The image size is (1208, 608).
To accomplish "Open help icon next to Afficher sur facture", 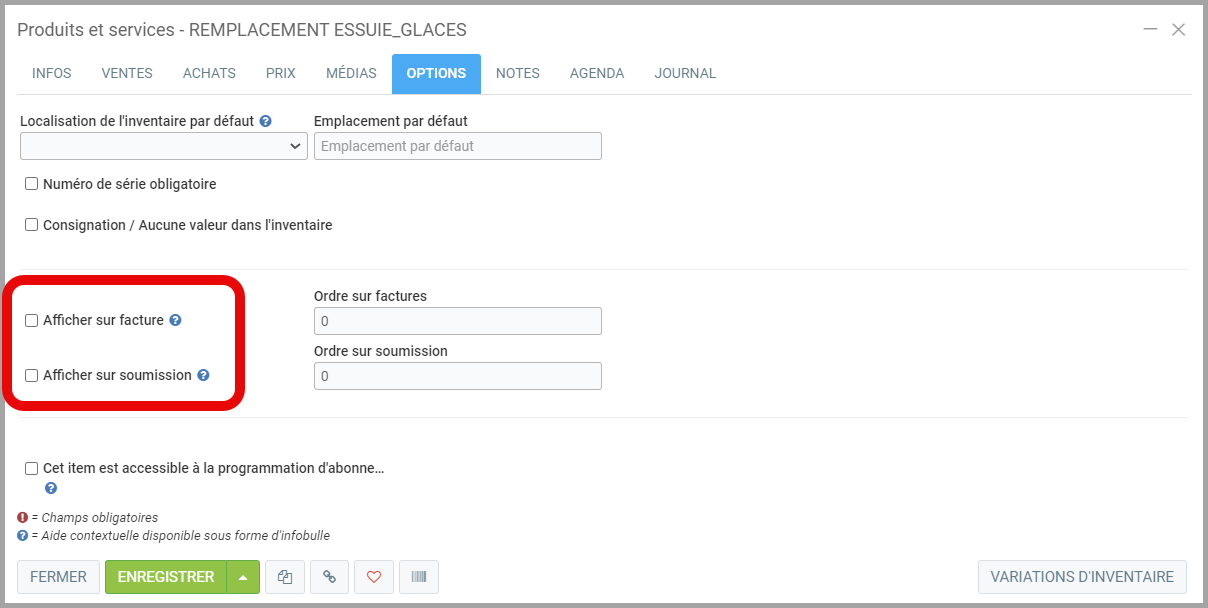I will coord(175,321).
